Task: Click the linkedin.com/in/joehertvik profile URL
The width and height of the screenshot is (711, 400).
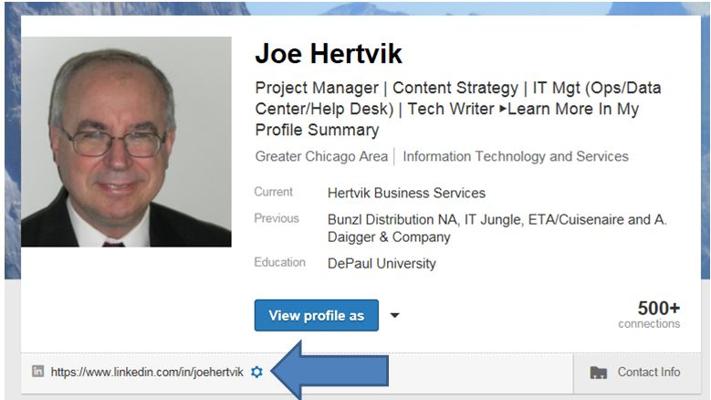Action: [147, 372]
